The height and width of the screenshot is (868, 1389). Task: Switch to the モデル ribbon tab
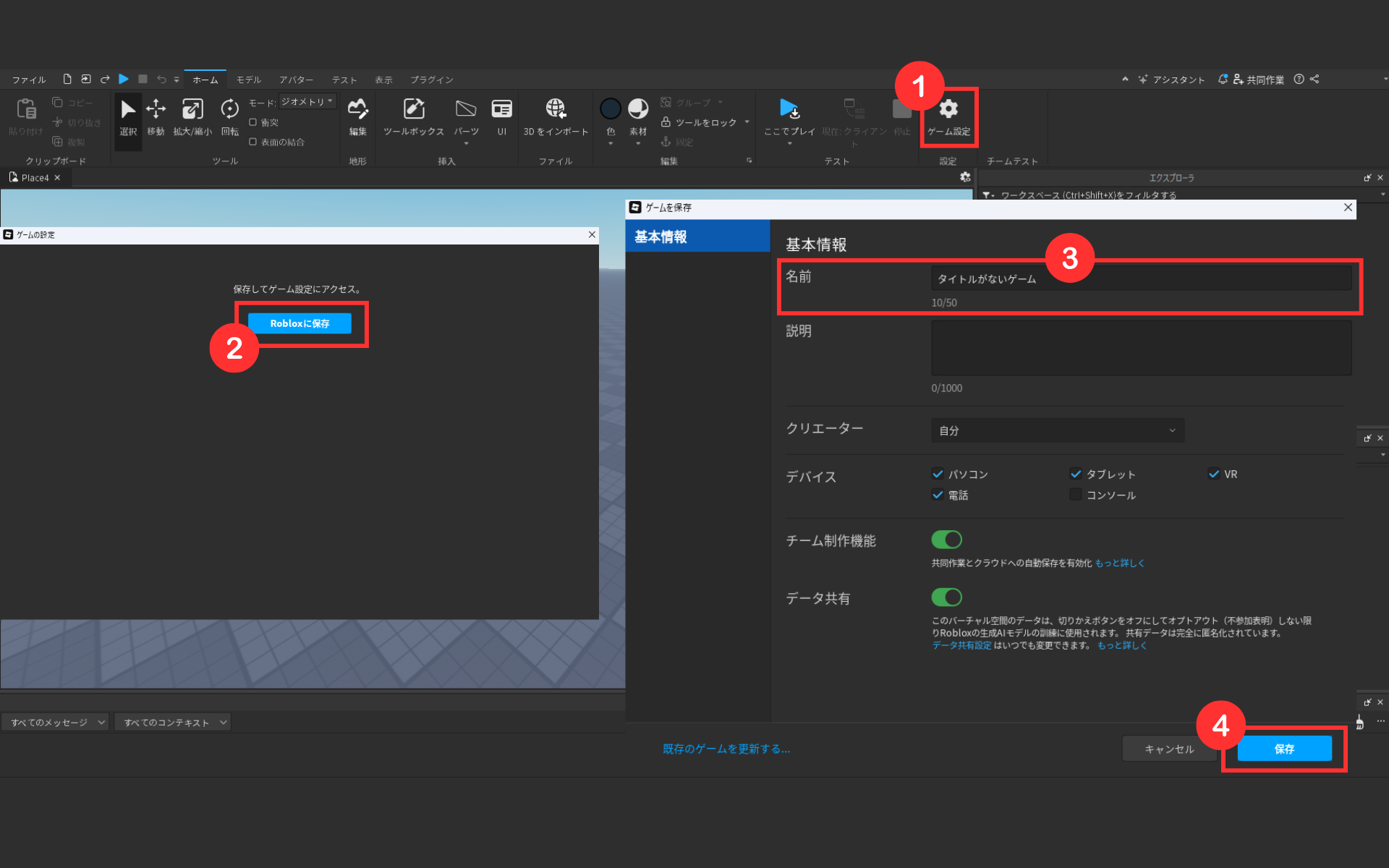click(x=248, y=80)
